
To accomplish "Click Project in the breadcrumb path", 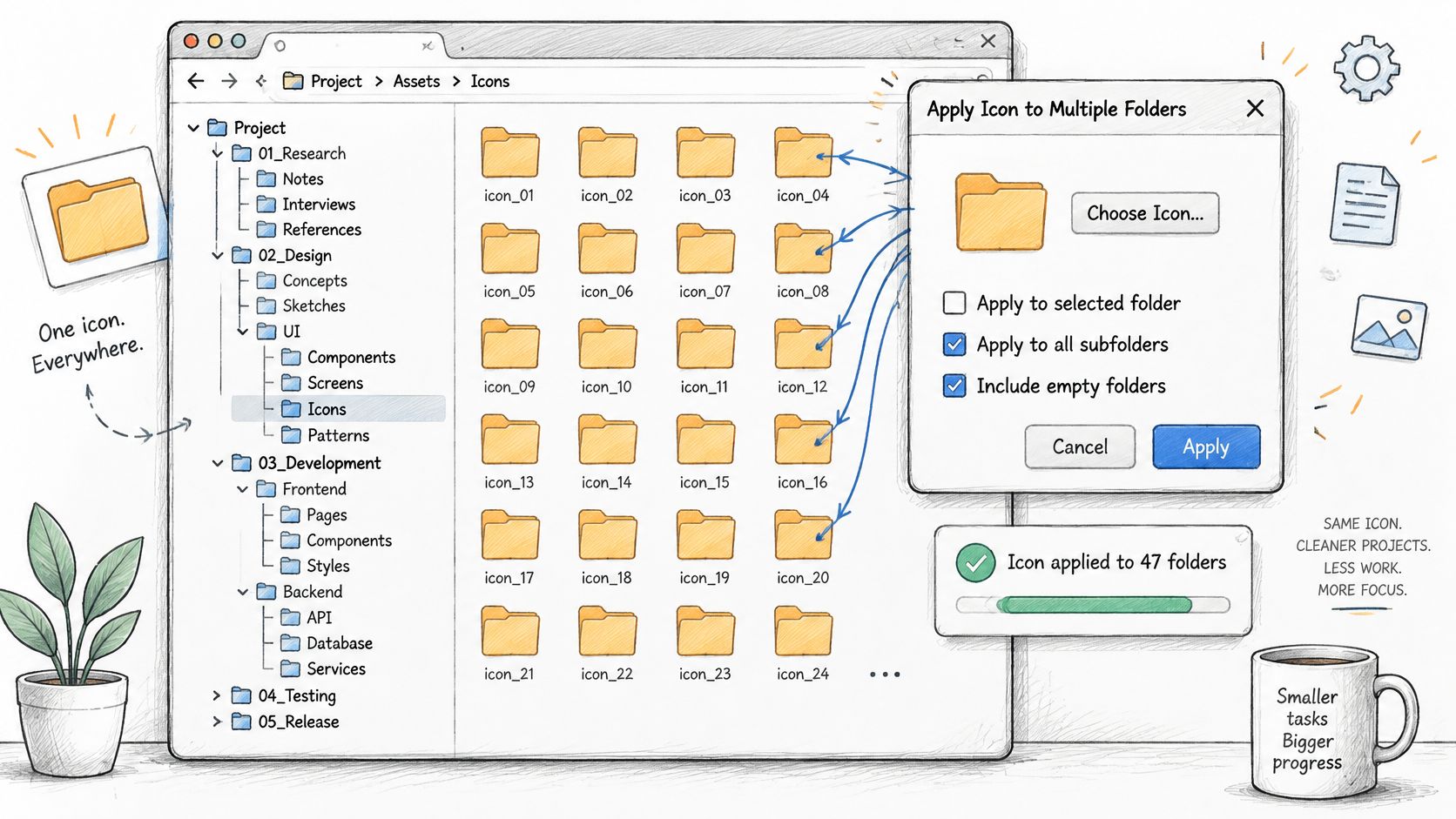I will point(336,81).
